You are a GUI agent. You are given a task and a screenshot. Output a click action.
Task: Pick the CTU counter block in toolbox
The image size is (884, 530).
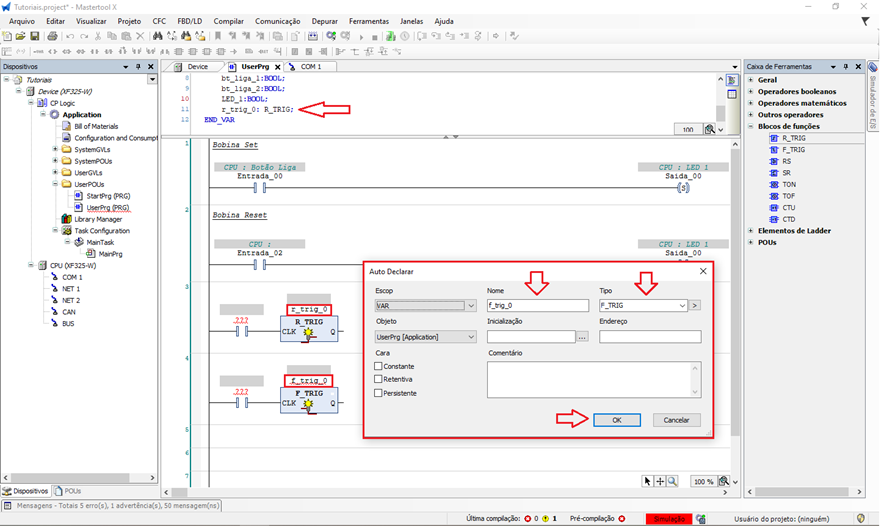(788, 207)
